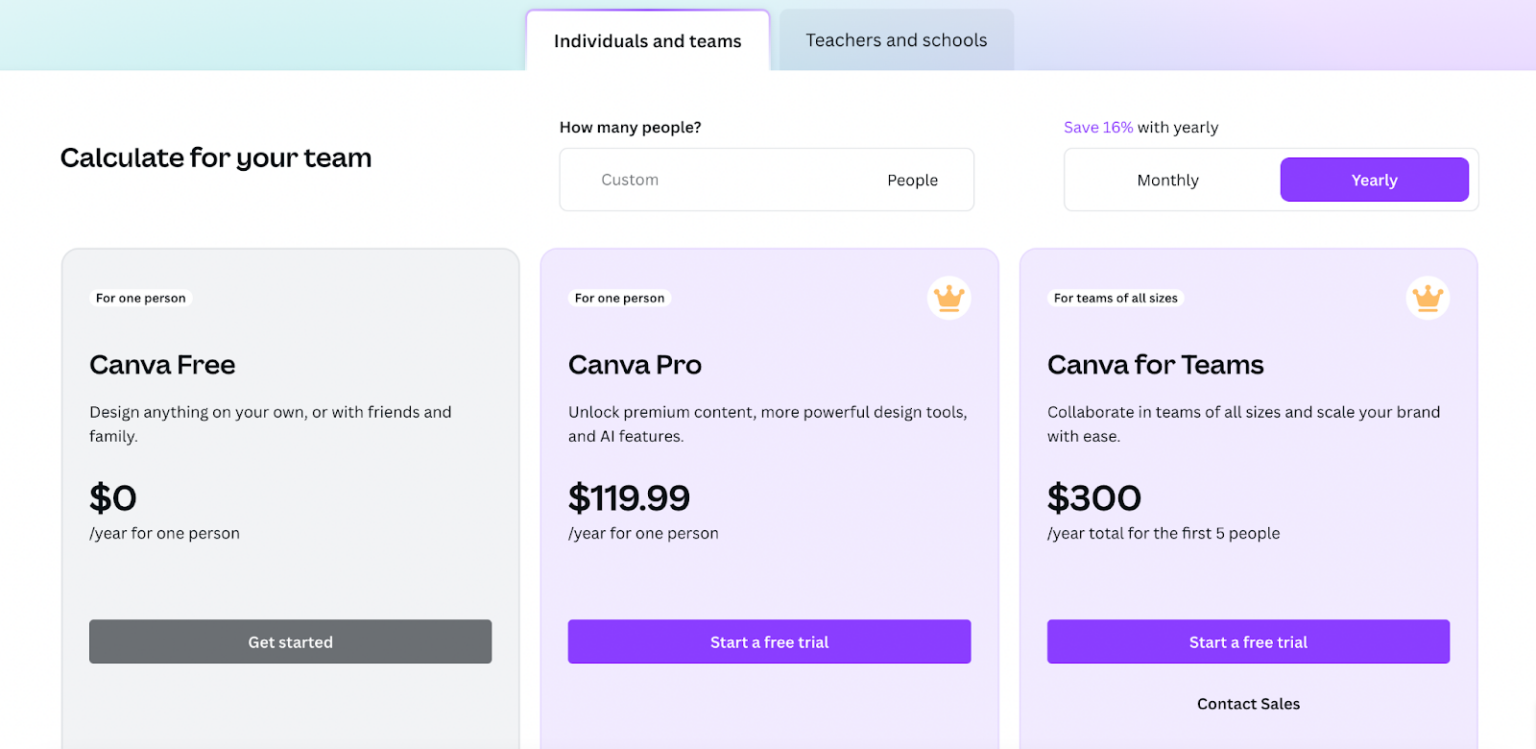Click the Contact Sales link

click(x=1248, y=704)
